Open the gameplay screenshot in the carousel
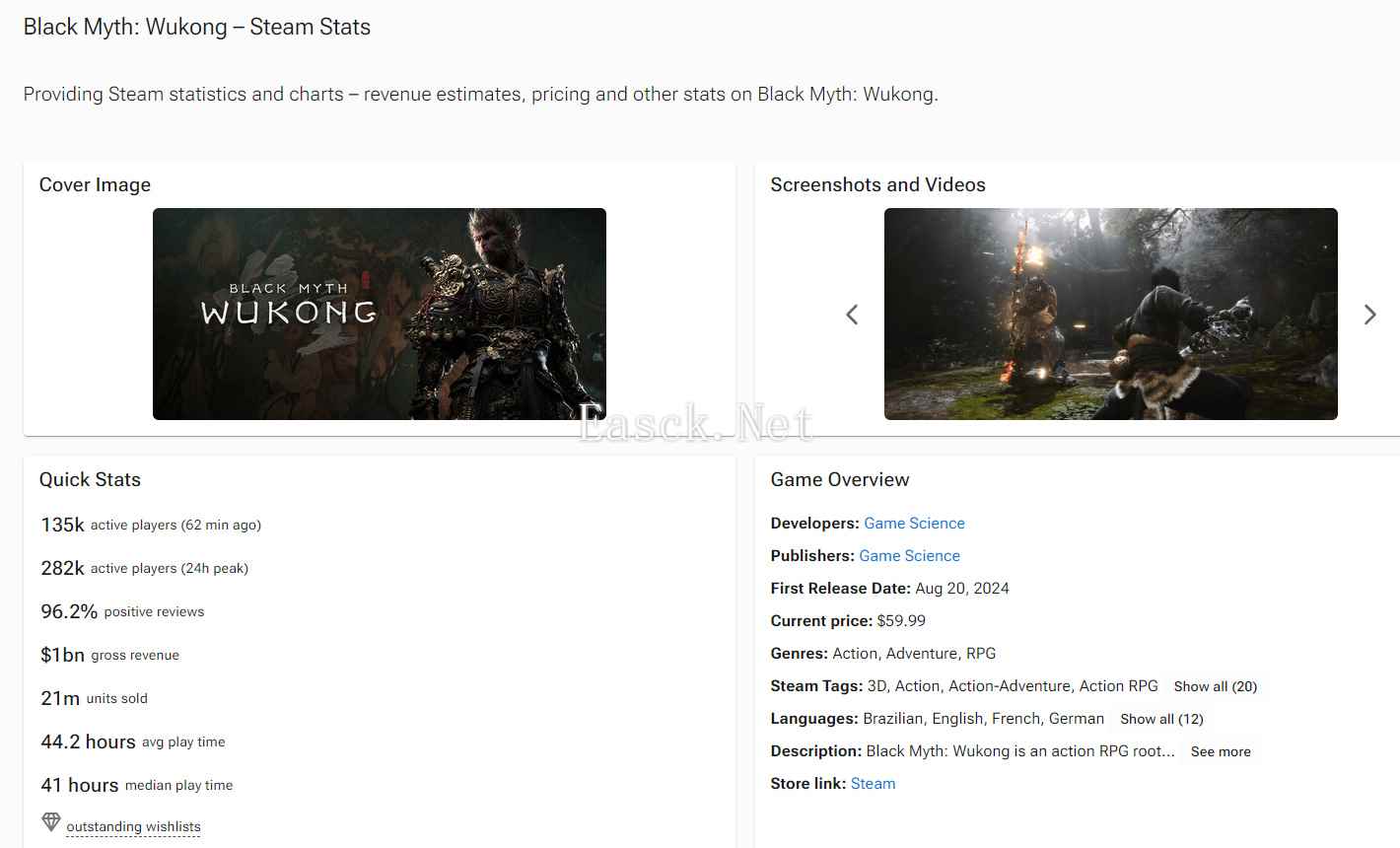The width and height of the screenshot is (1400, 848). [x=1110, y=314]
